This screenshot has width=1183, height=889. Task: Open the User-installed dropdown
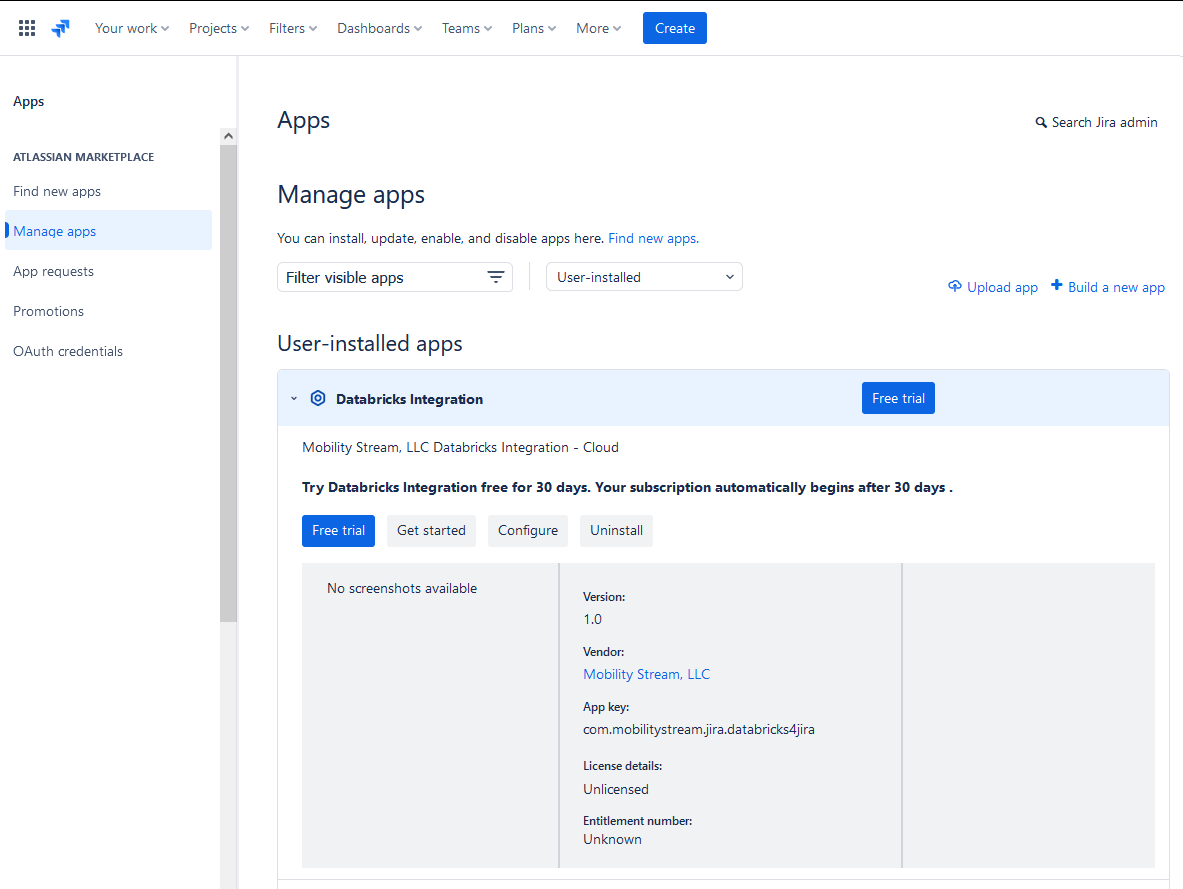644,277
